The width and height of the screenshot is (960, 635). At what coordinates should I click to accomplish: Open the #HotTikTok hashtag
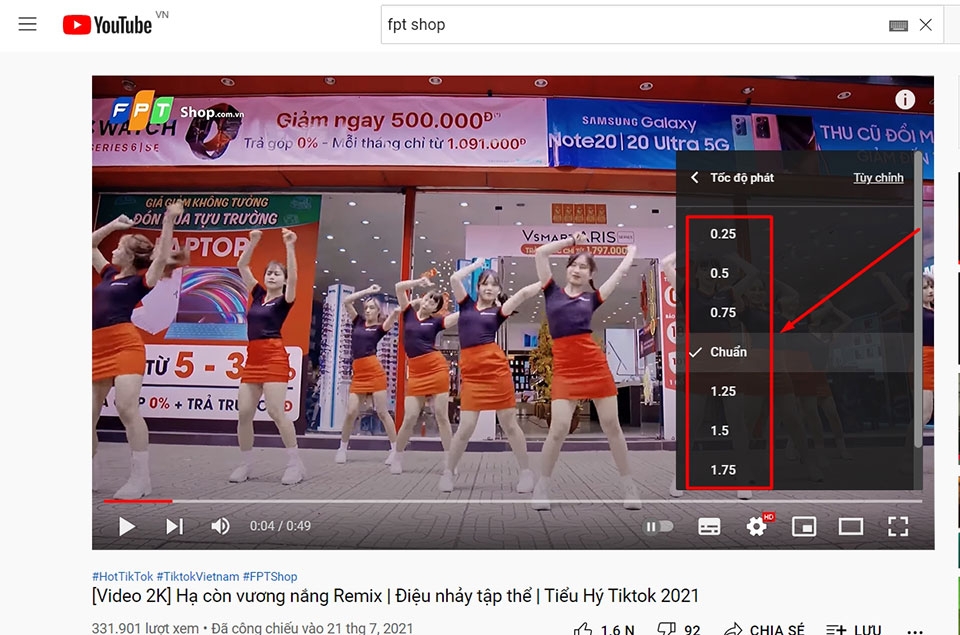pyautogui.click(x=122, y=576)
